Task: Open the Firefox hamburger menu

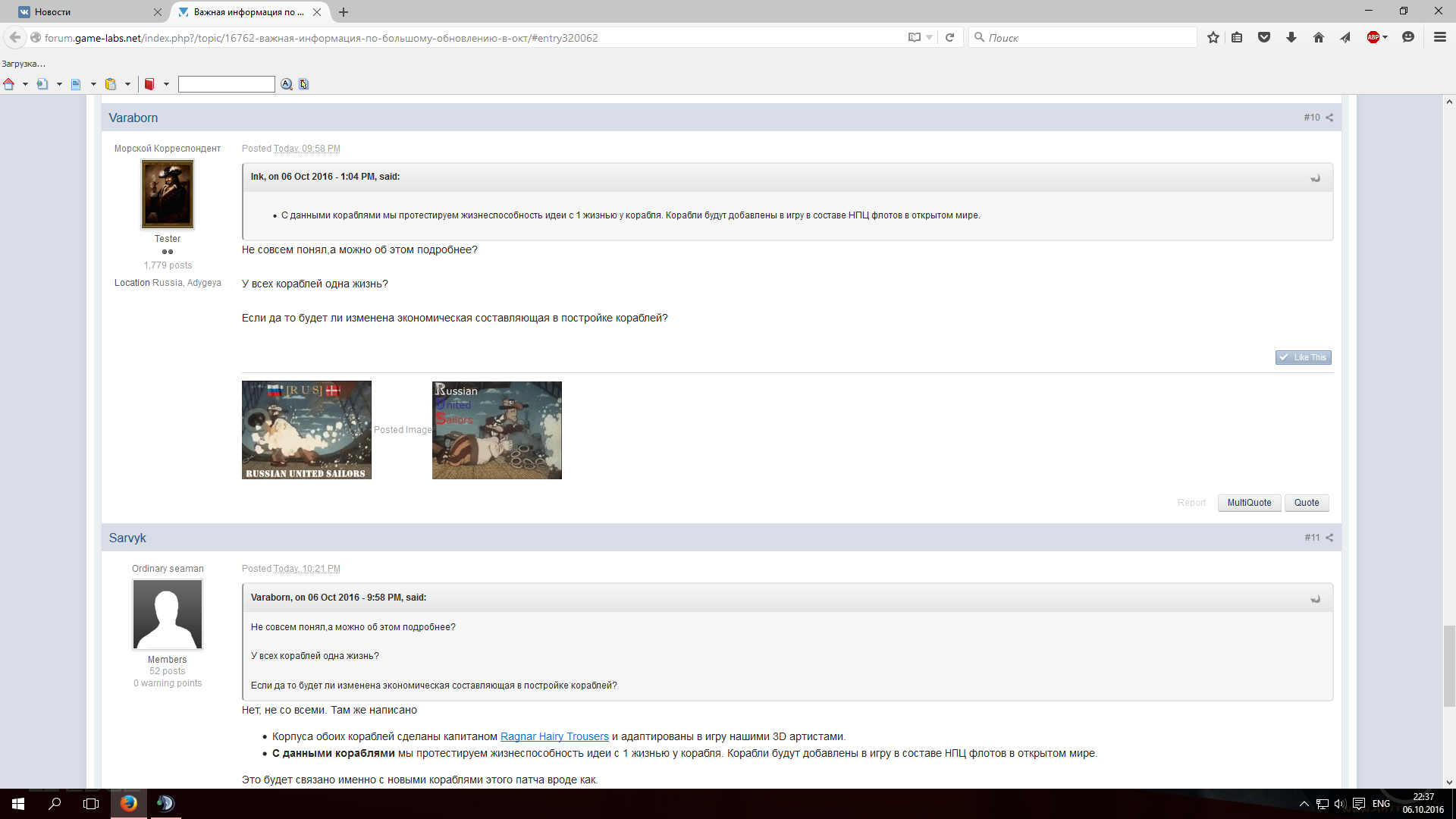Action: pyautogui.click(x=1440, y=38)
